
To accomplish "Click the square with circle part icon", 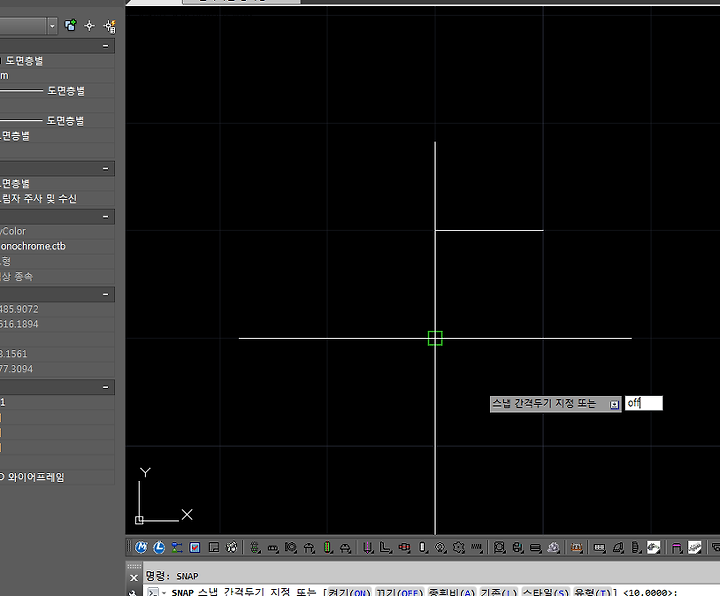I will [499, 547].
